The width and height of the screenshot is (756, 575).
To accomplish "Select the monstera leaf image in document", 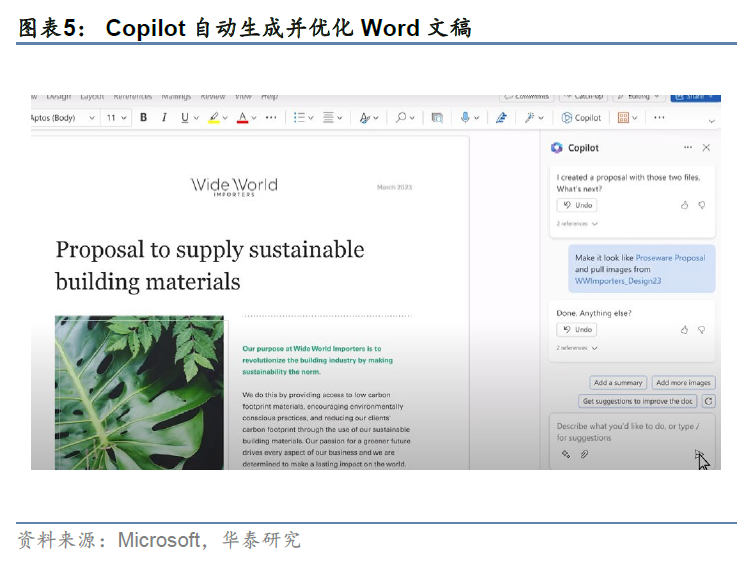I will [x=139, y=393].
